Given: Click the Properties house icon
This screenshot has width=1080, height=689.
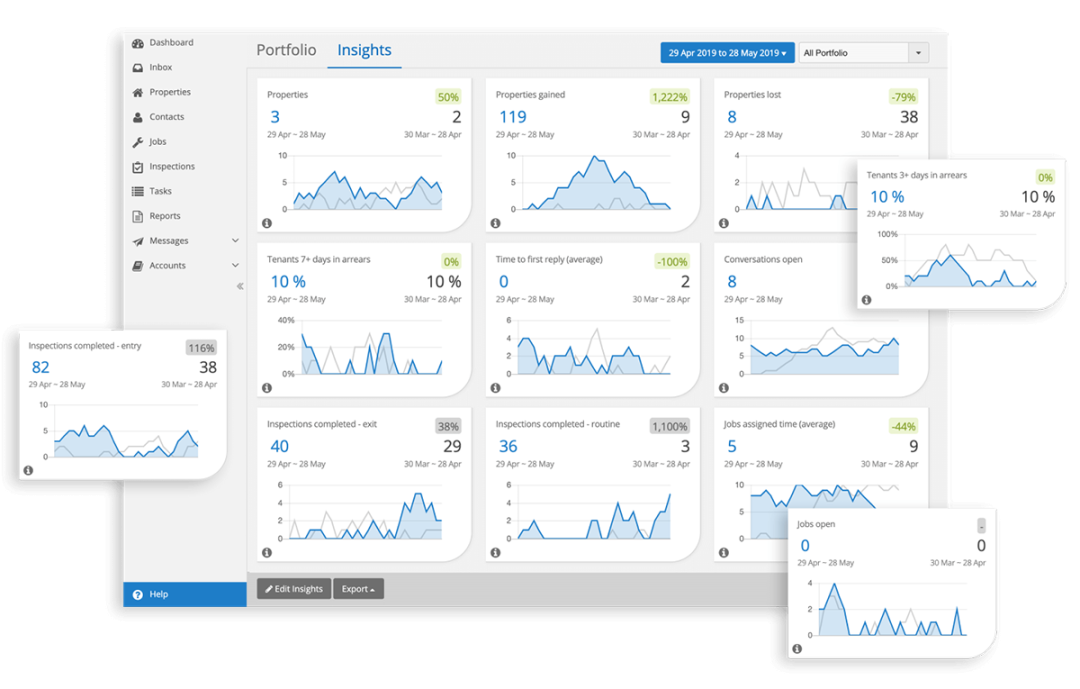Looking at the screenshot, I should point(138,92).
